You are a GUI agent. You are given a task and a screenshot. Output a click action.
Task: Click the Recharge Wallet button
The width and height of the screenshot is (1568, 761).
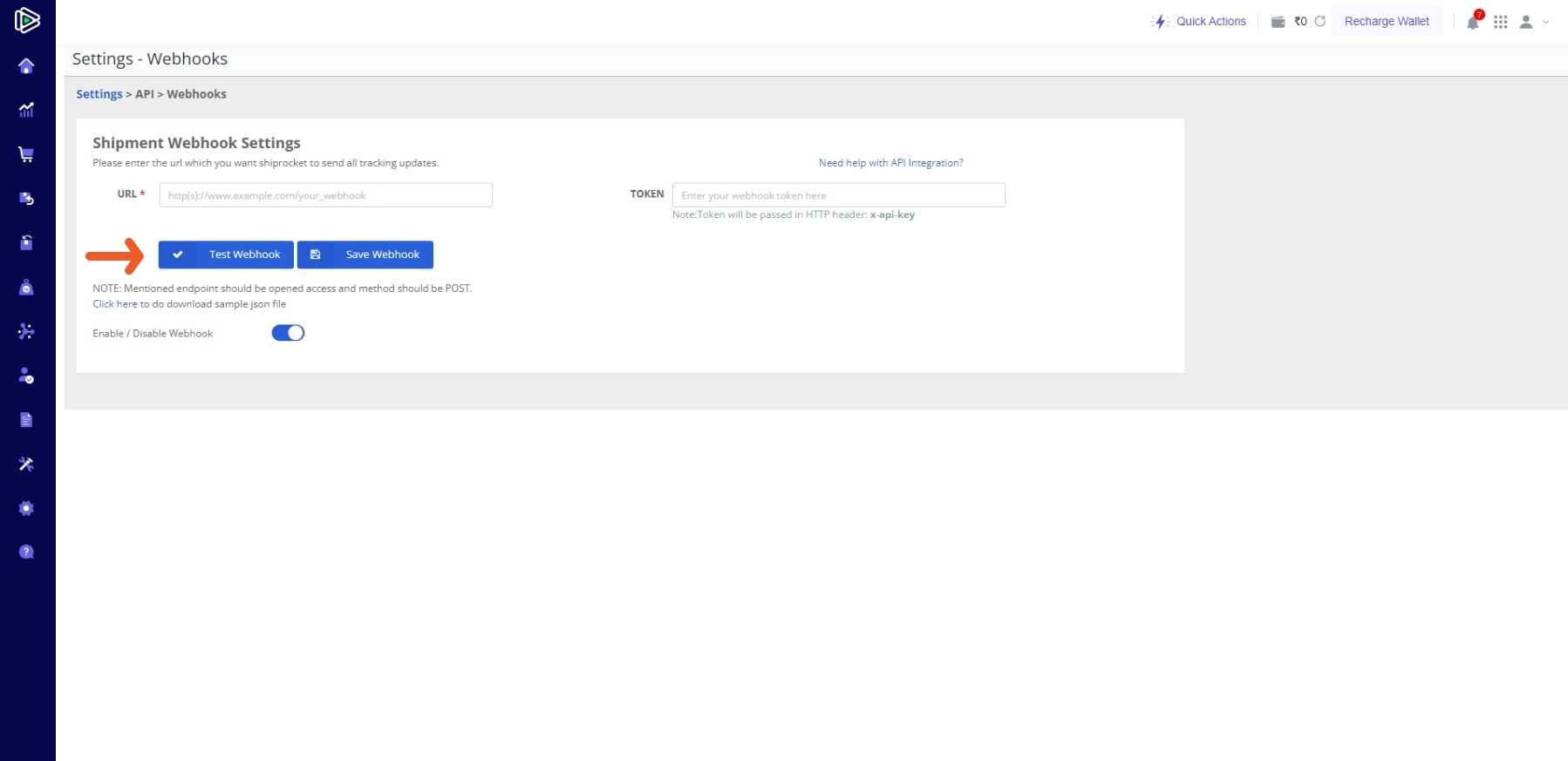coord(1387,22)
